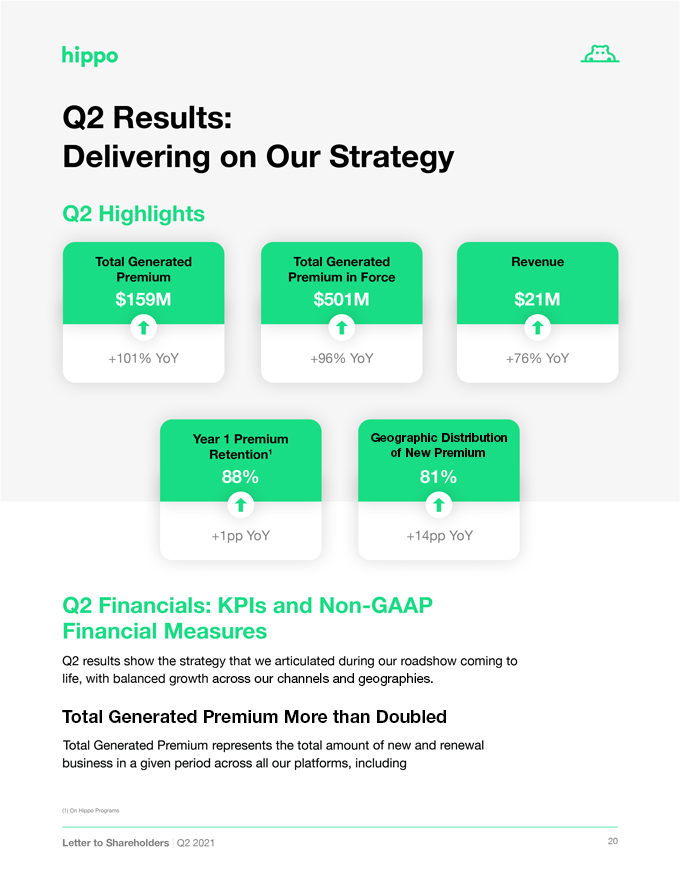This screenshot has height=880, width=680.
Task: Click the up arrow under $501M
Action: pos(342,327)
